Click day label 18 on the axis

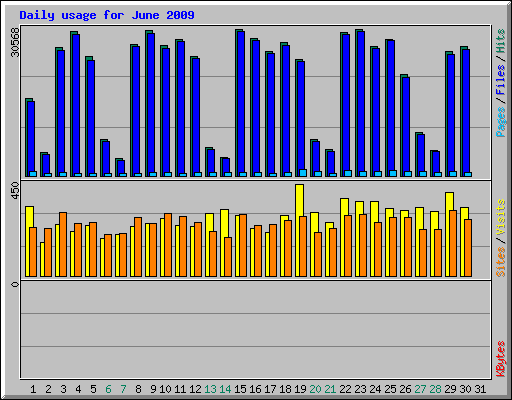click(x=285, y=389)
